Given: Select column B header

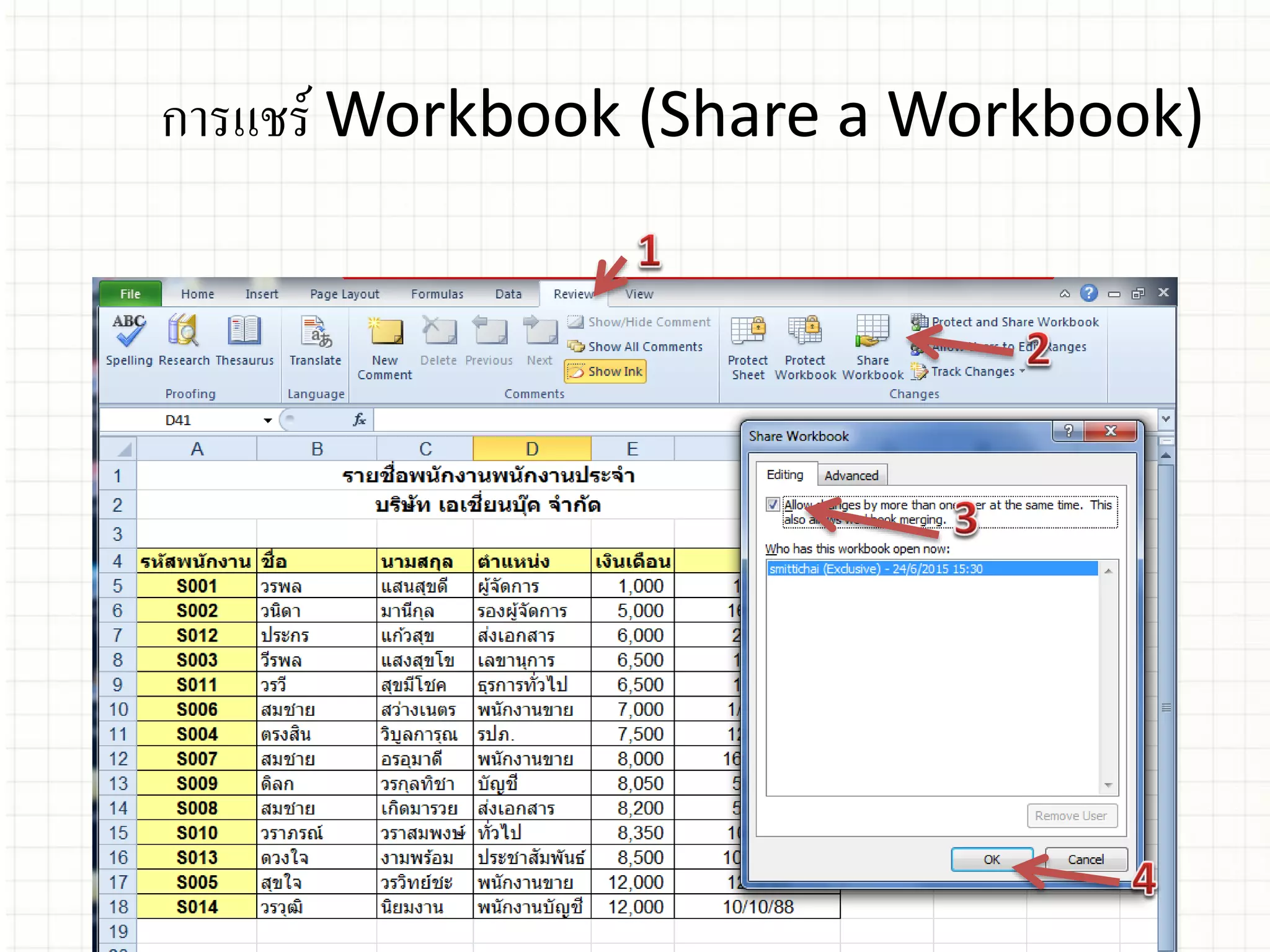Looking at the screenshot, I should click(x=317, y=449).
